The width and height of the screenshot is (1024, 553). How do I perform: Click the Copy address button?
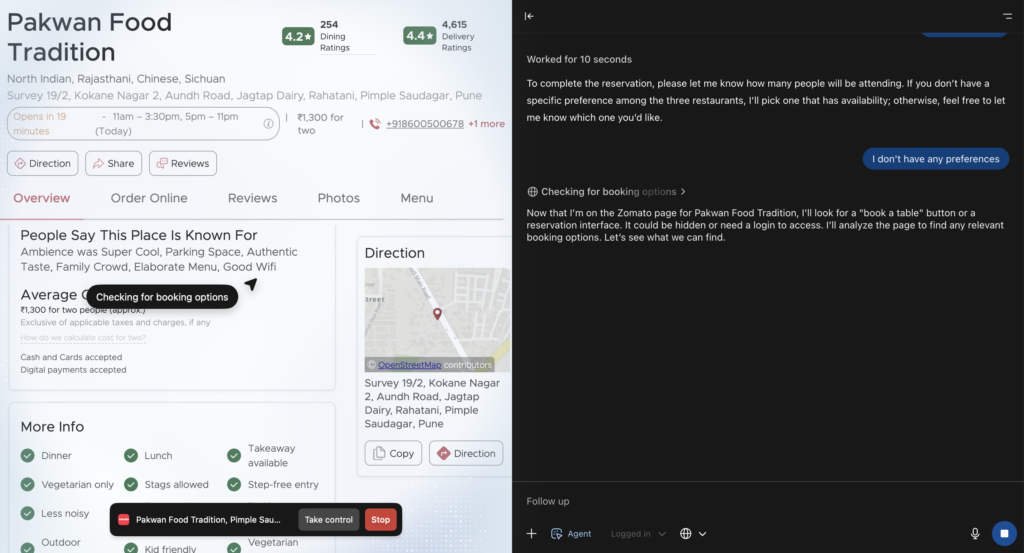pyautogui.click(x=393, y=453)
